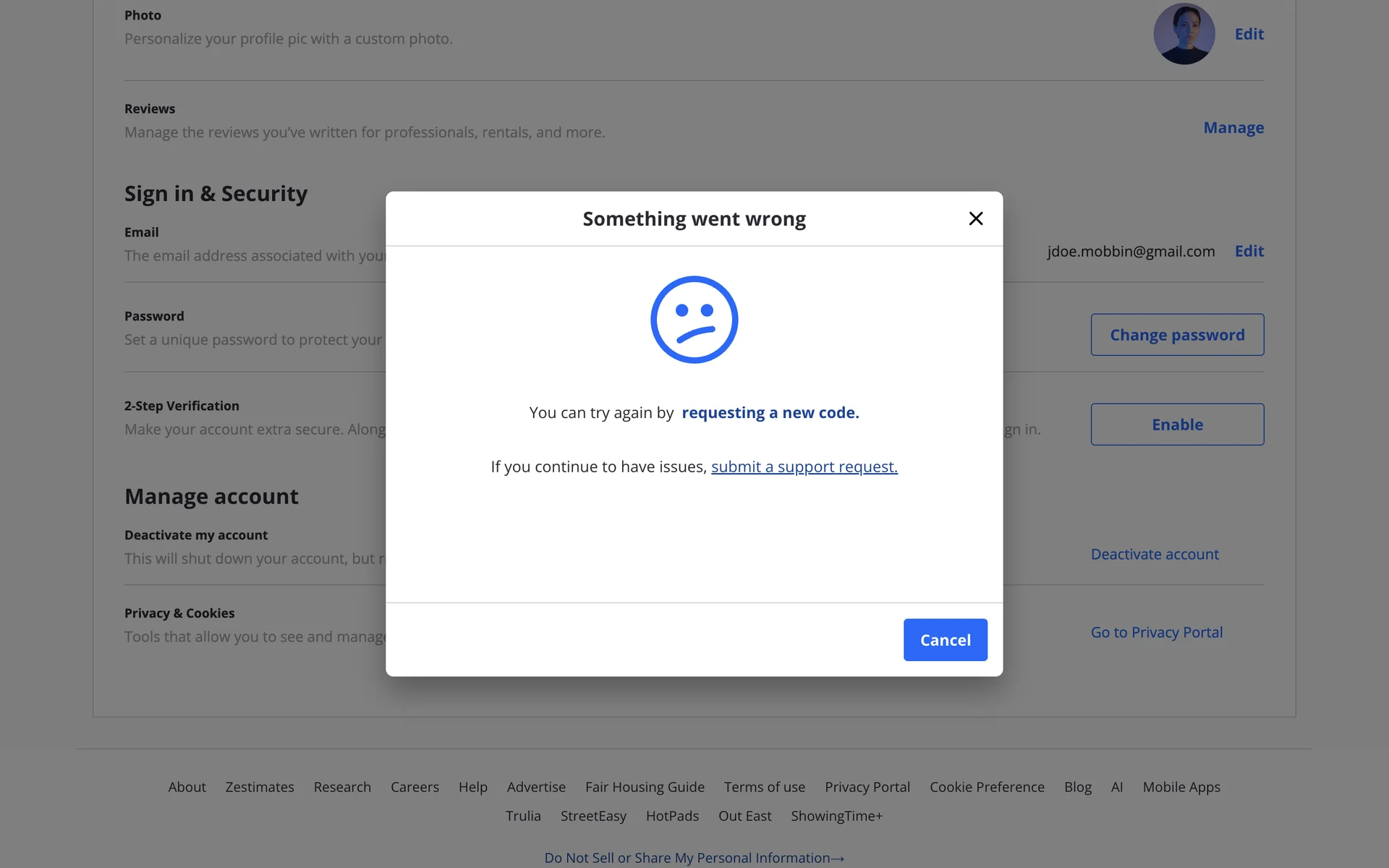Click Terms of use in footer
Viewport: 1389px width, 868px height.
click(764, 787)
